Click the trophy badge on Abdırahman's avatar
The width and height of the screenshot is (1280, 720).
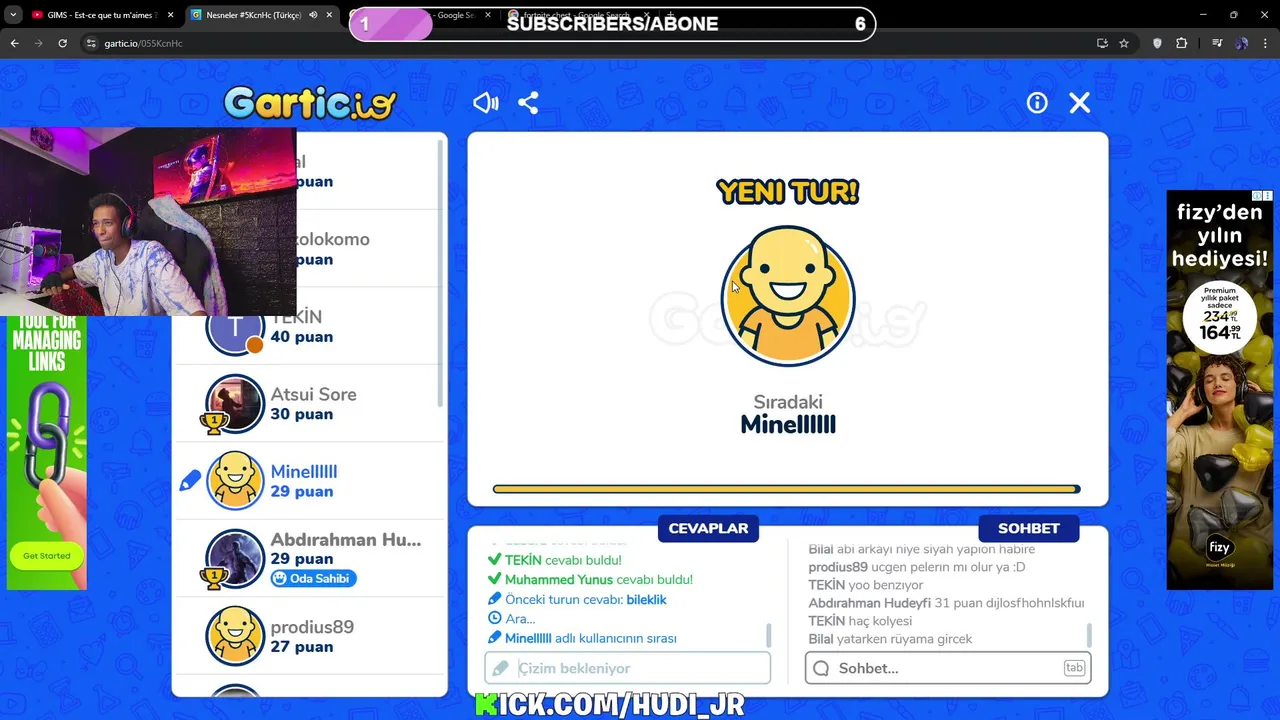coord(213,577)
